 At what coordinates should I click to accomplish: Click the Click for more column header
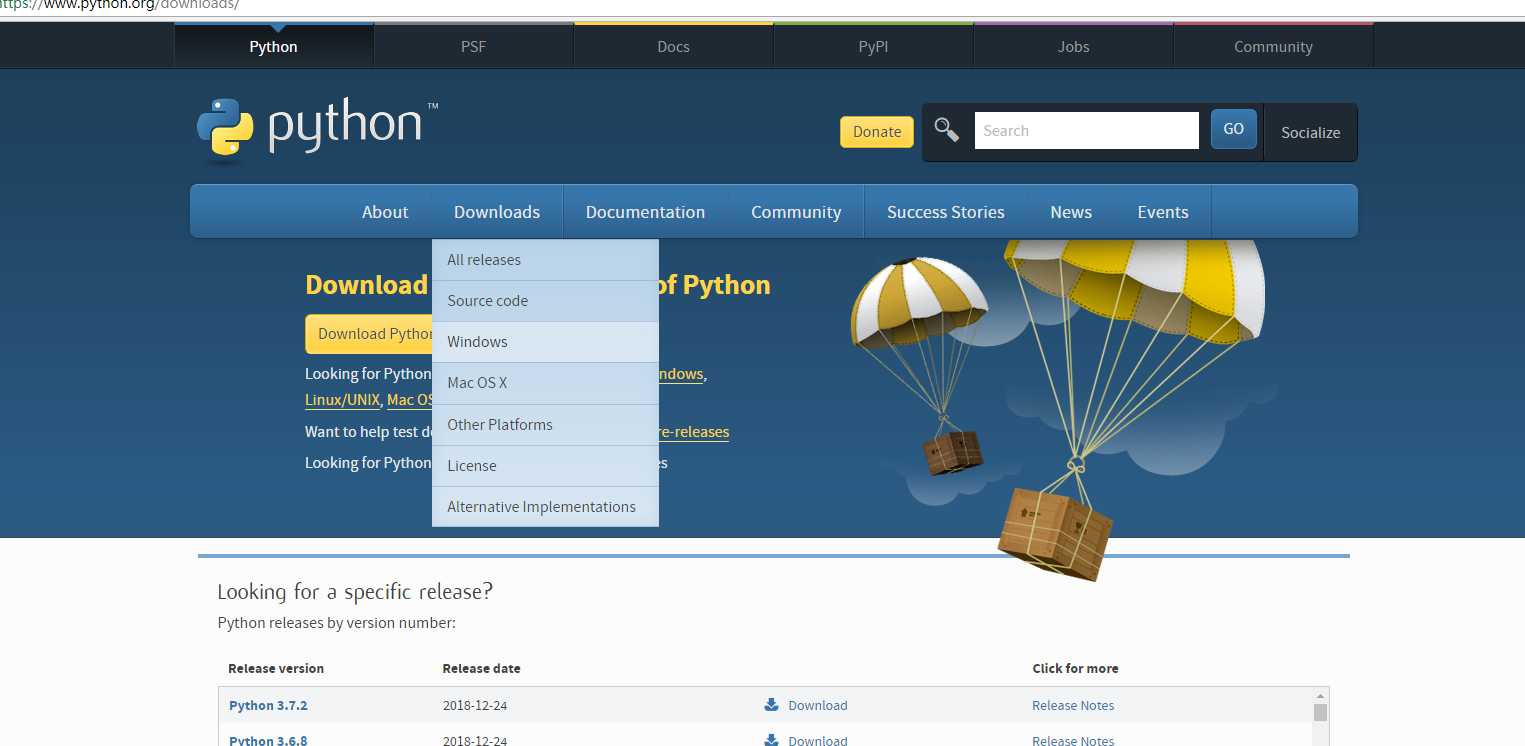pyautogui.click(x=1075, y=668)
